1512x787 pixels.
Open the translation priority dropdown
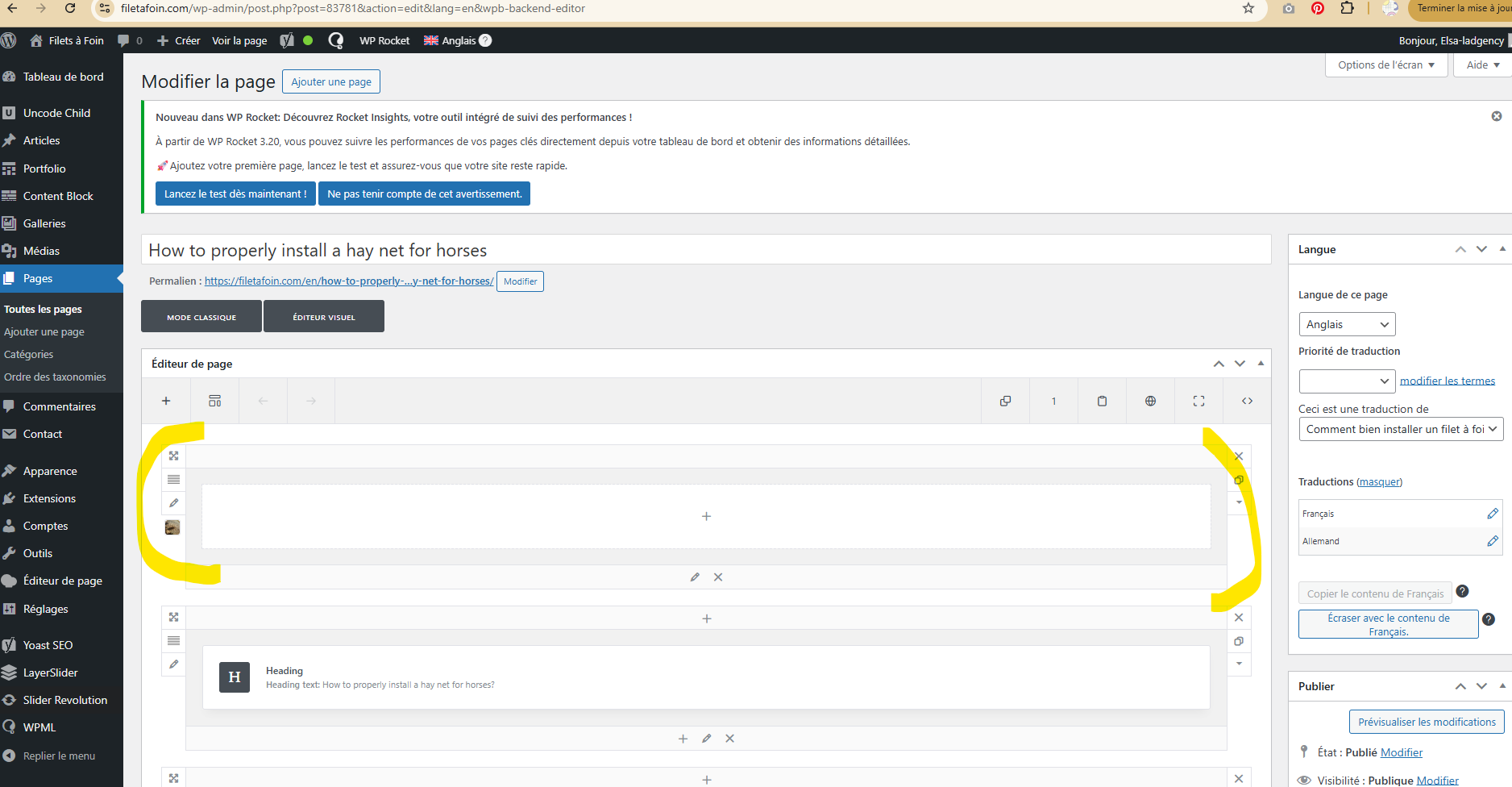(1347, 381)
